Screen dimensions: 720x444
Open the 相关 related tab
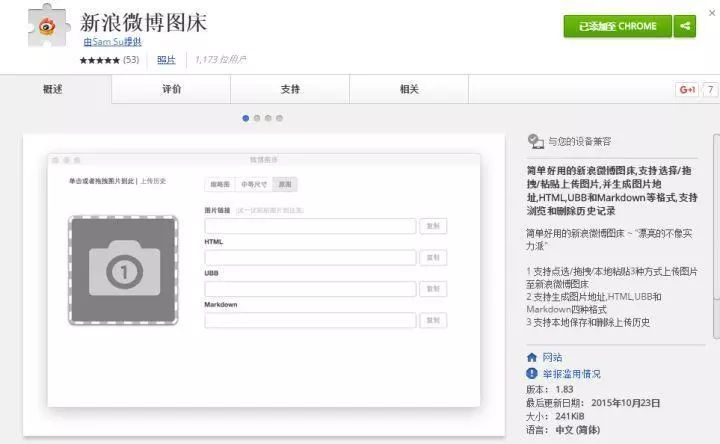pyautogui.click(x=409, y=89)
